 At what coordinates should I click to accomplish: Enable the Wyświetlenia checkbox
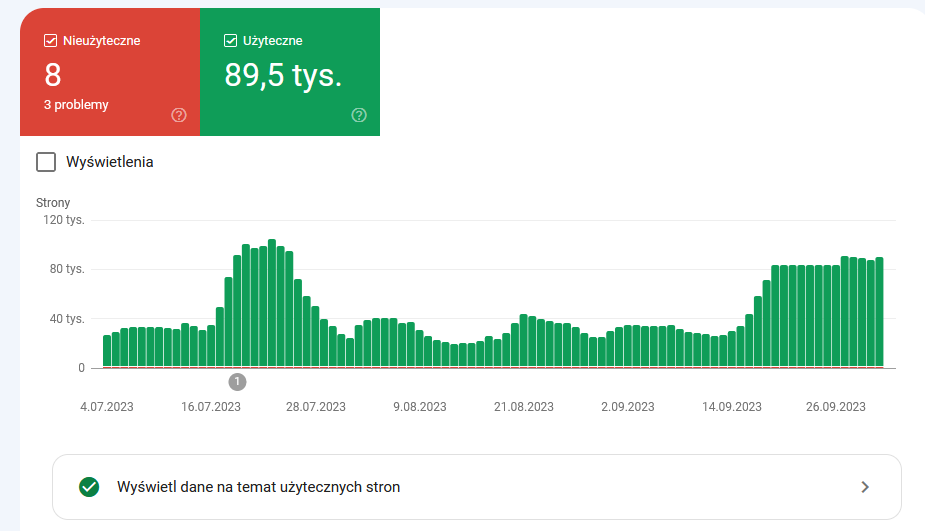click(46, 162)
